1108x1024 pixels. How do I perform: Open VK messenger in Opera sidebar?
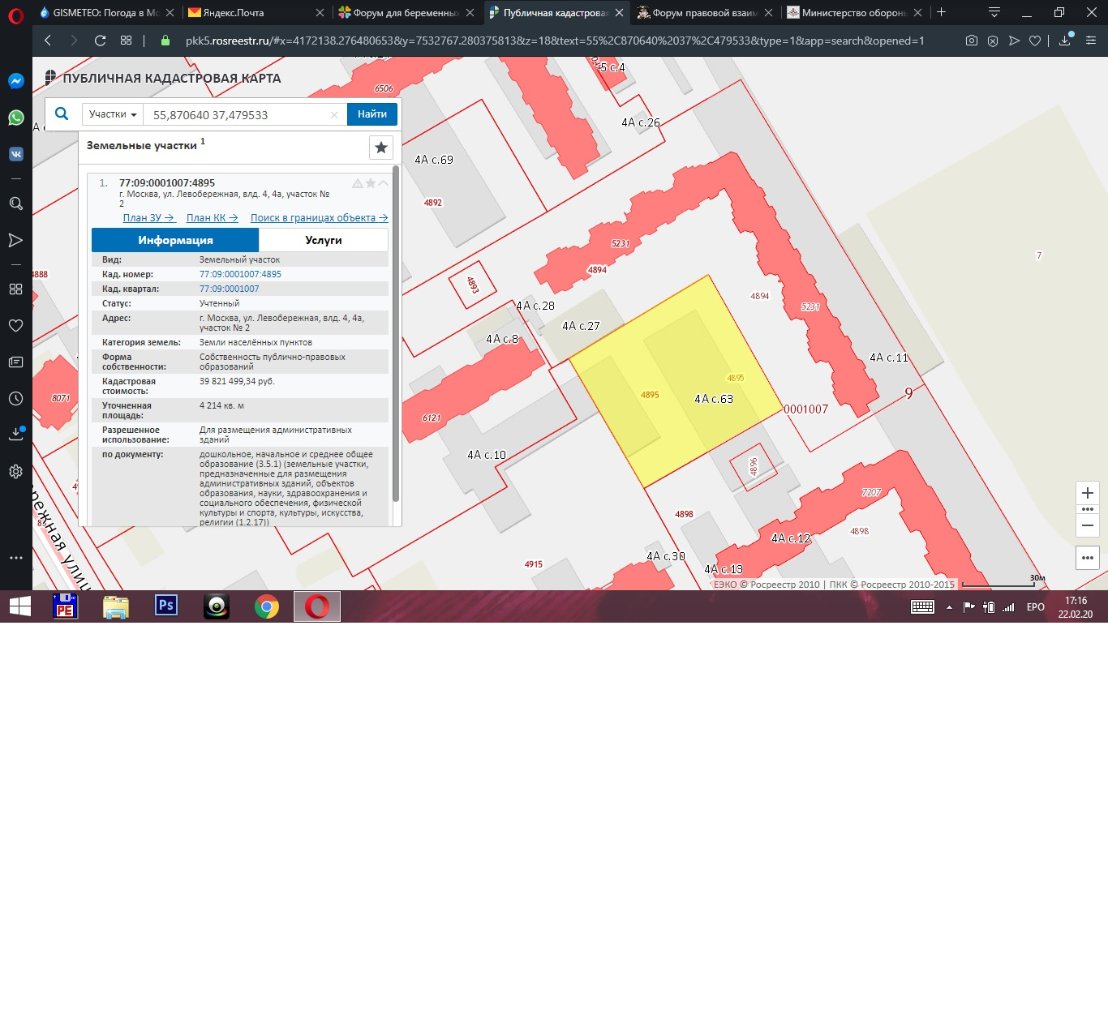(16, 154)
